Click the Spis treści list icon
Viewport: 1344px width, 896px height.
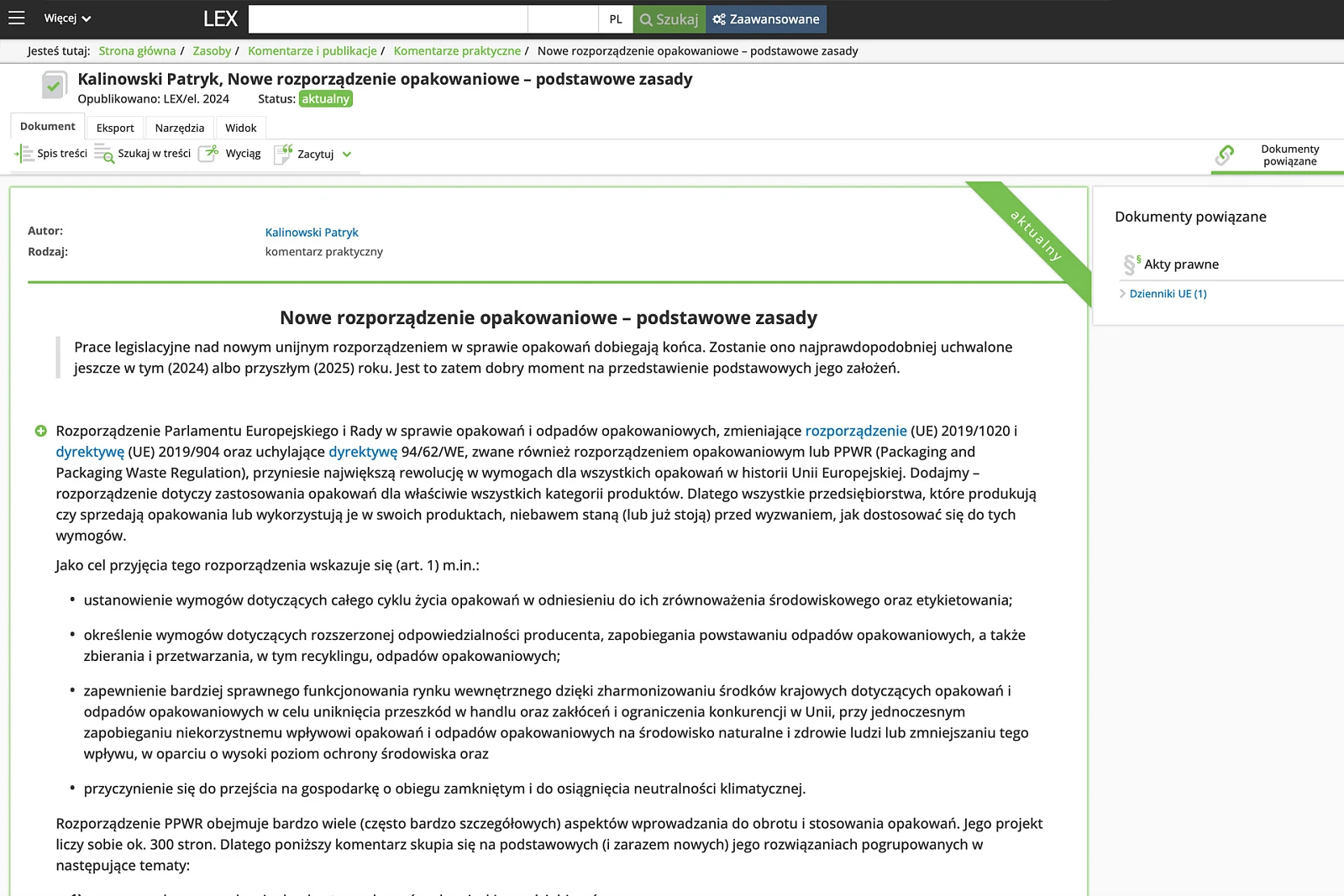tap(24, 154)
